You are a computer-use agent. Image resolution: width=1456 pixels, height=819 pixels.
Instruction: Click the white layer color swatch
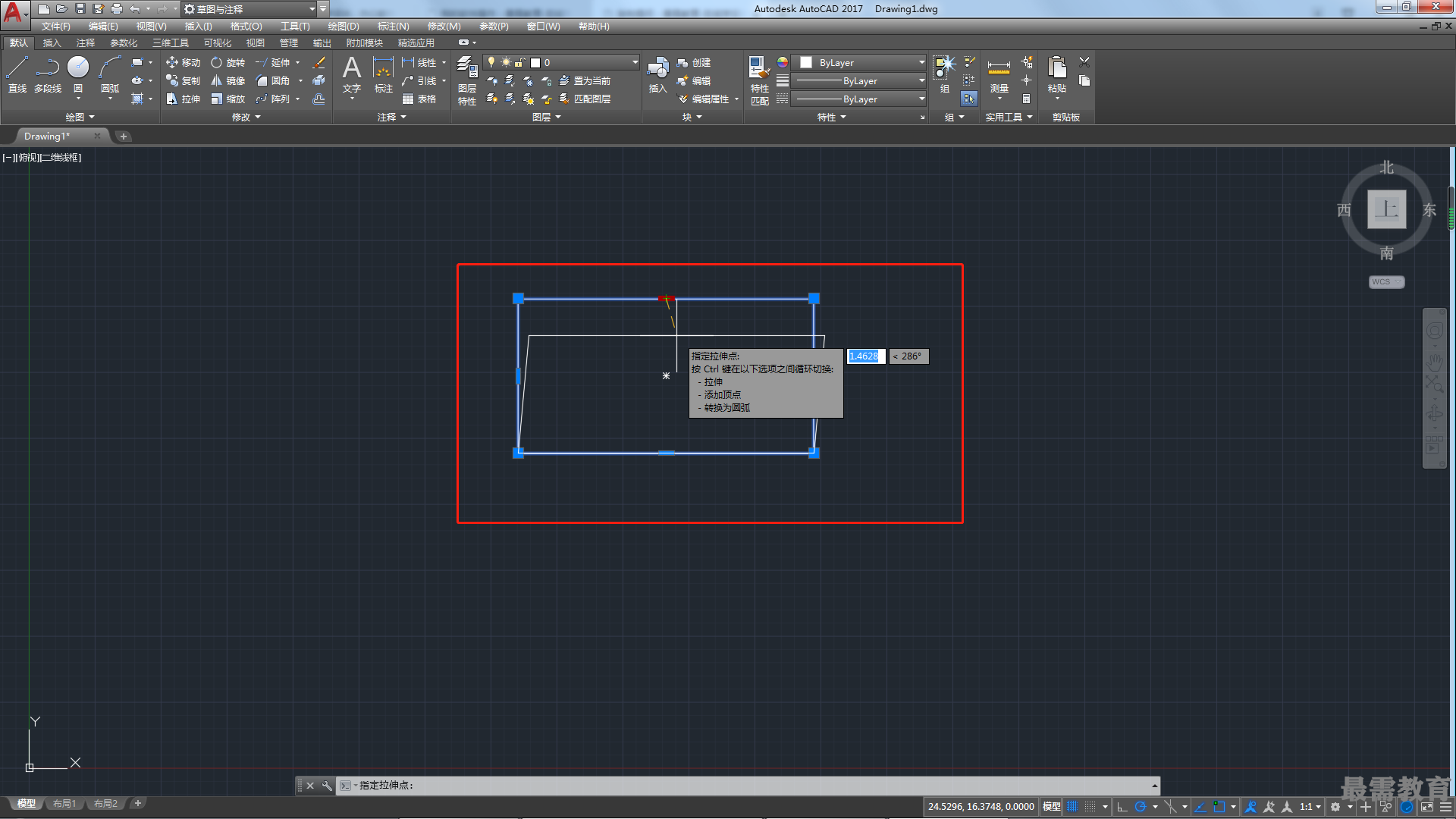click(x=535, y=63)
